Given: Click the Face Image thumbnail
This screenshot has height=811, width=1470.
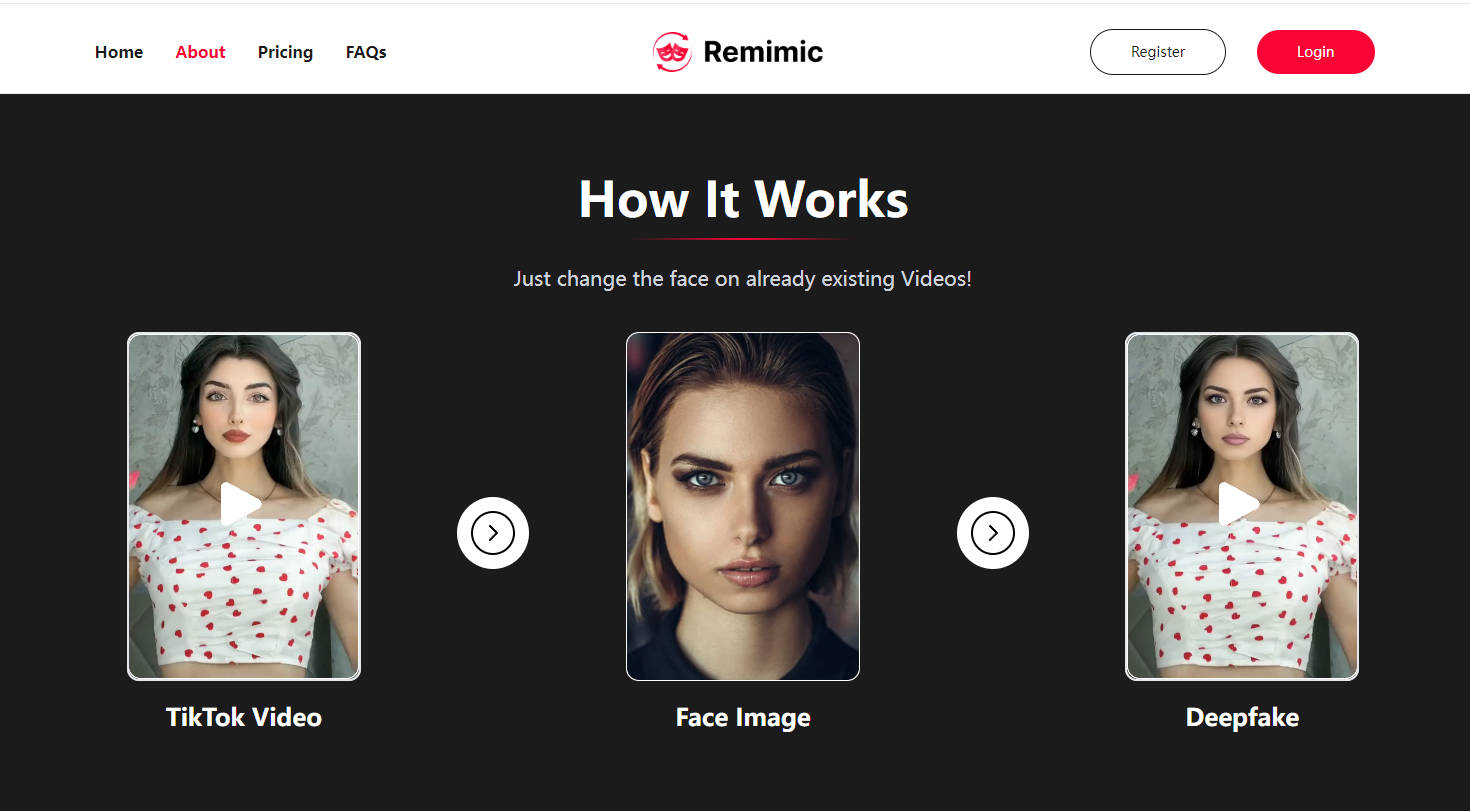Looking at the screenshot, I should tap(742, 506).
